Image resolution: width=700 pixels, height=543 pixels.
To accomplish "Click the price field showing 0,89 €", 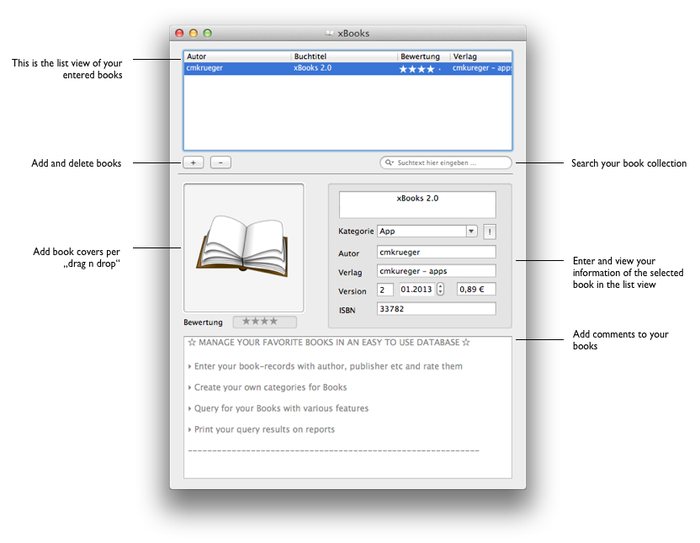I will pos(476,289).
